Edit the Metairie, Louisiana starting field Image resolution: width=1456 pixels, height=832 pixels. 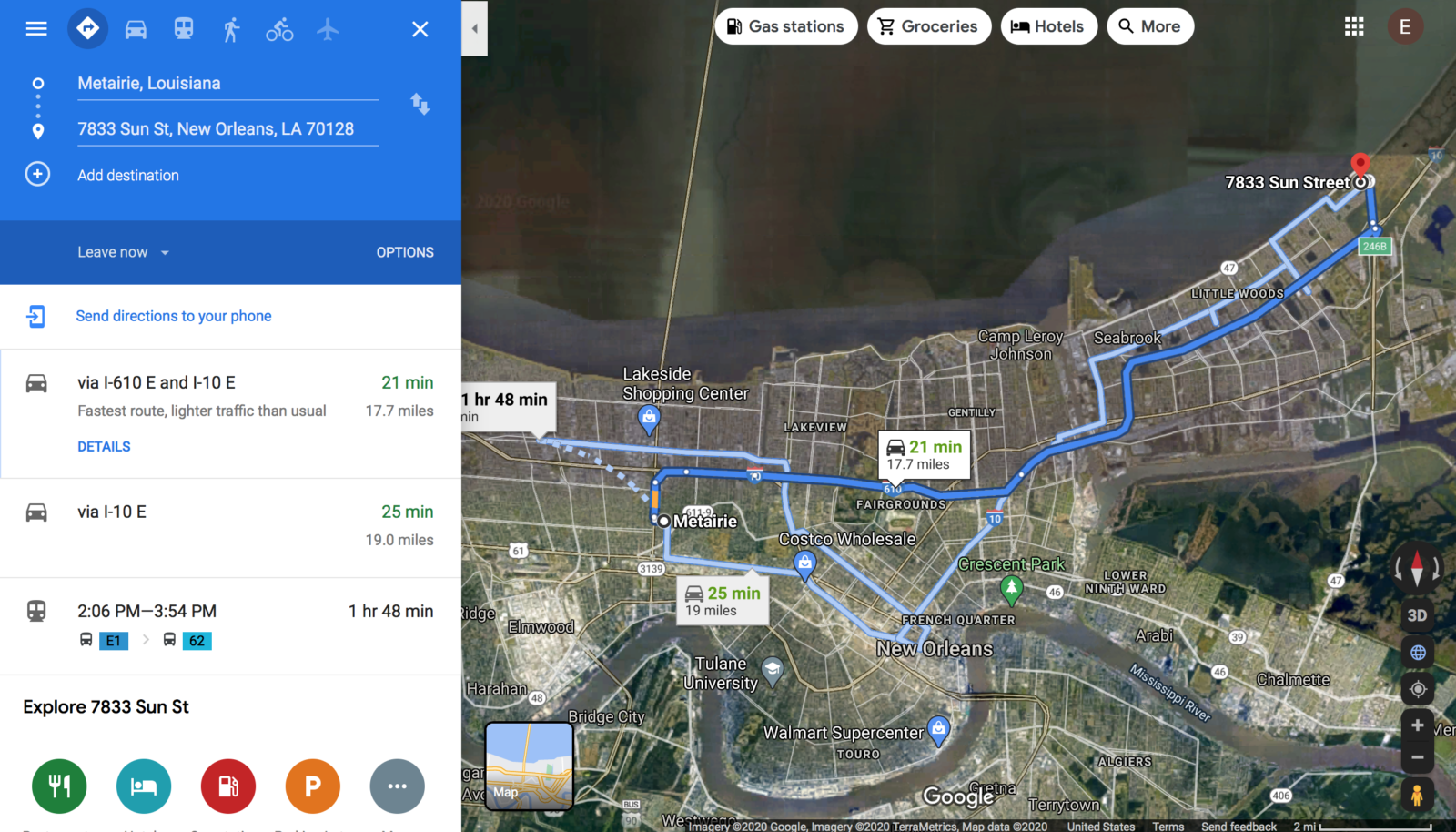[227, 84]
